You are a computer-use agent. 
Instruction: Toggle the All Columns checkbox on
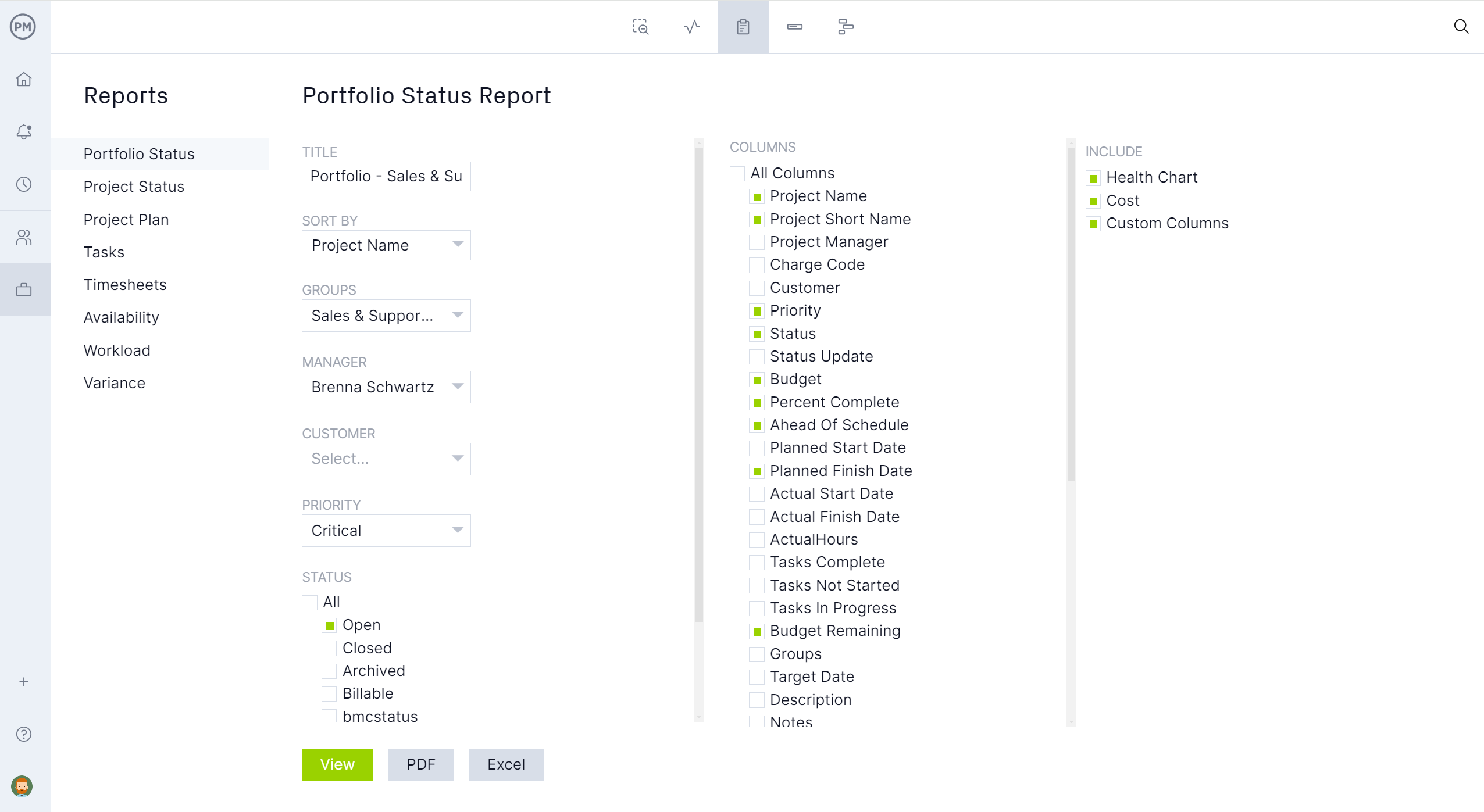(x=737, y=172)
